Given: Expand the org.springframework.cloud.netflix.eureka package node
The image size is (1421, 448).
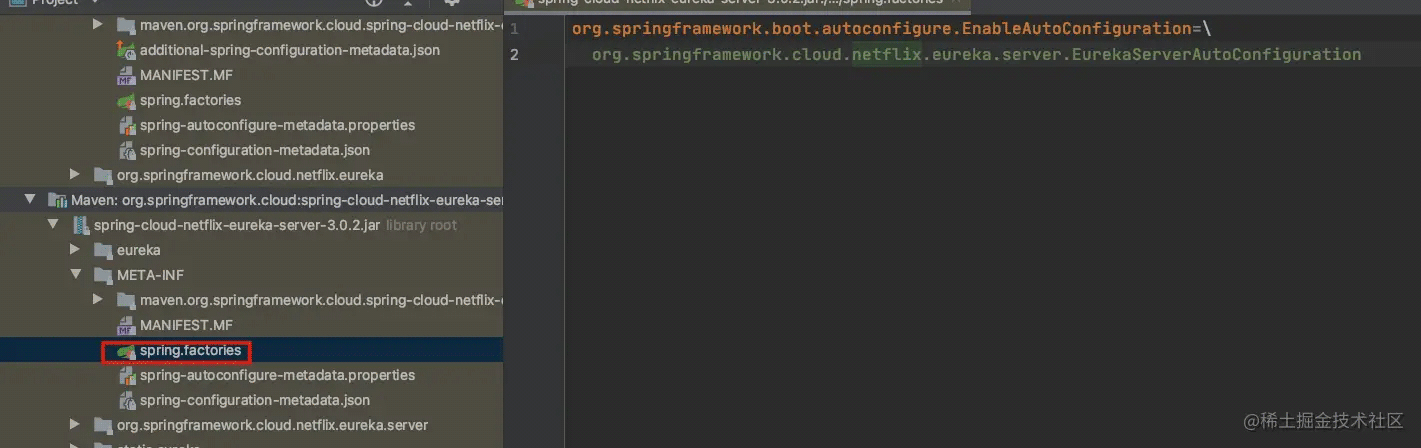Looking at the screenshot, I should [x=74, y=174].
